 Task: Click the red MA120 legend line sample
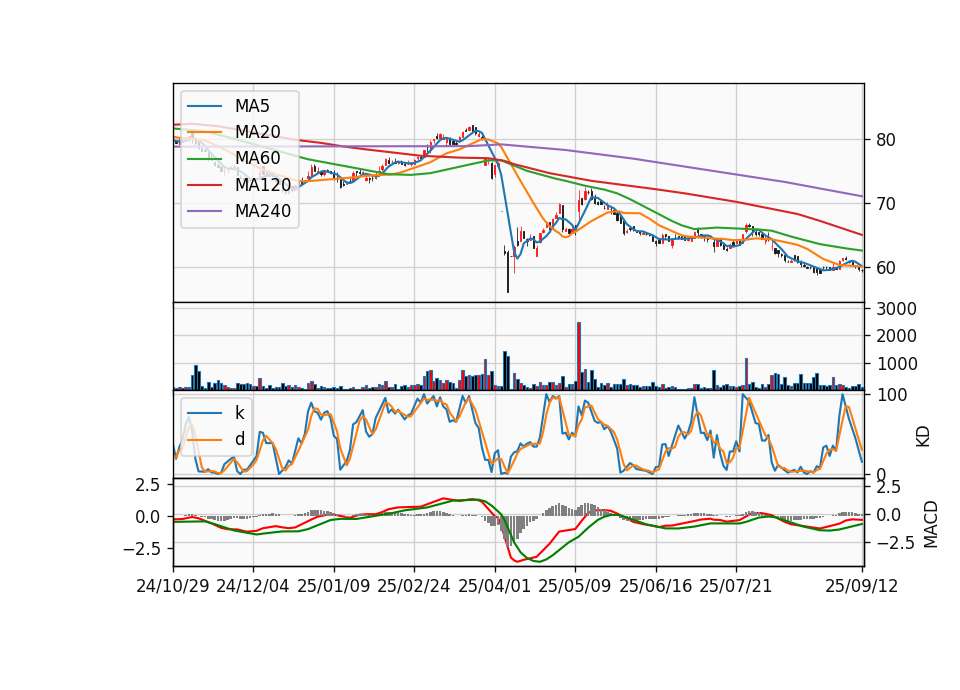pyautogui.click(x=204, y=185)
